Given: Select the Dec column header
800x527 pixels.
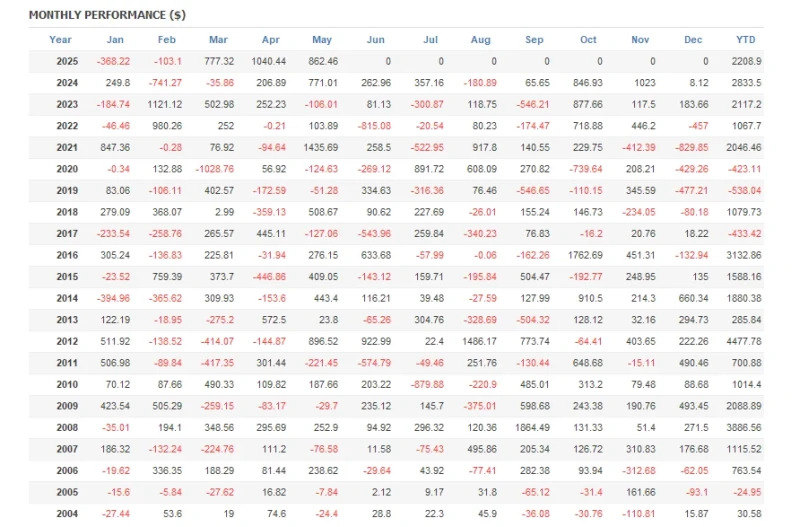Looking at the screenshot, I should pos(693,40).
